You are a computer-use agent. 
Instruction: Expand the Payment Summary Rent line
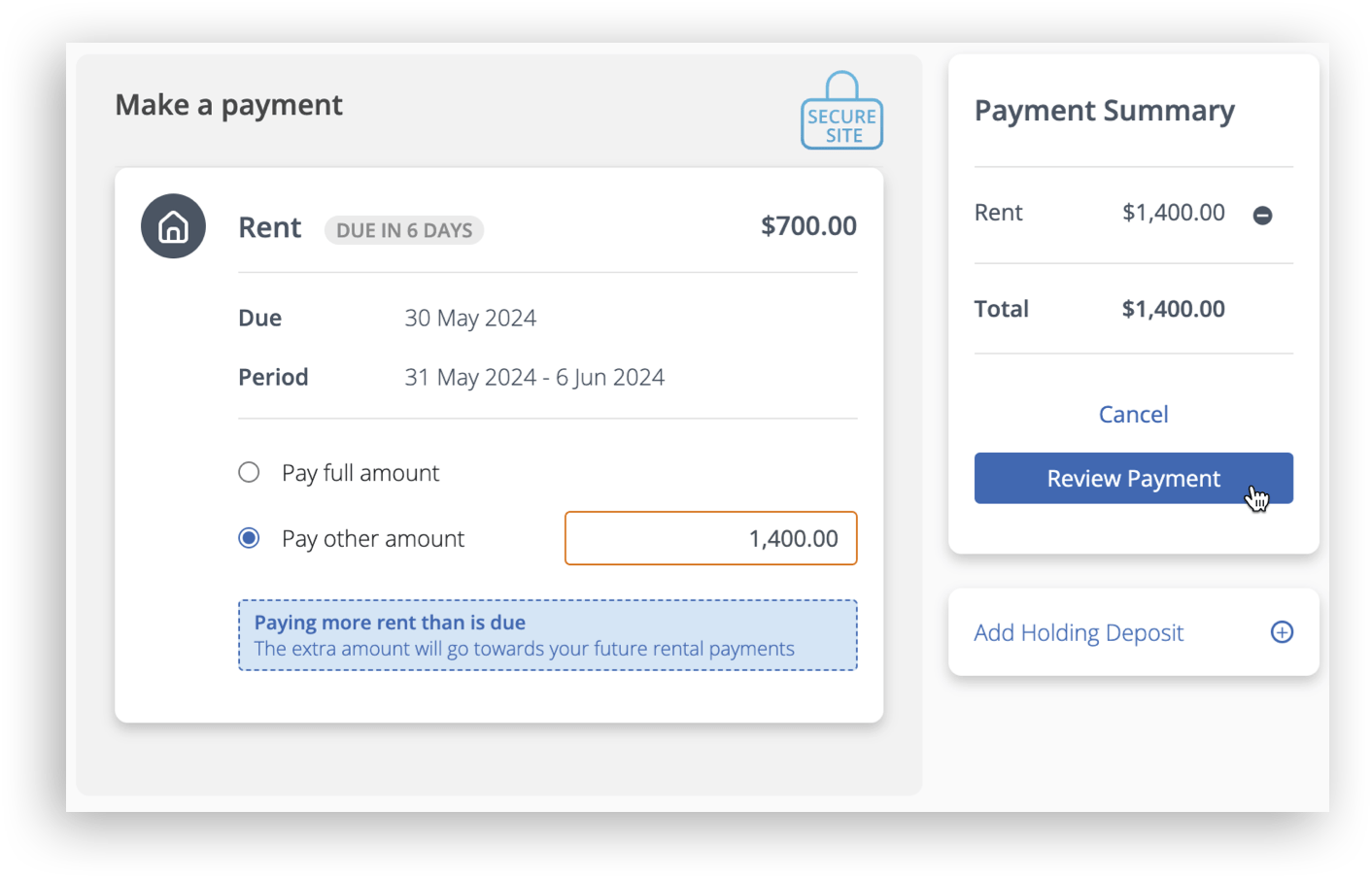pyautogui.click(x=998, y=213)
